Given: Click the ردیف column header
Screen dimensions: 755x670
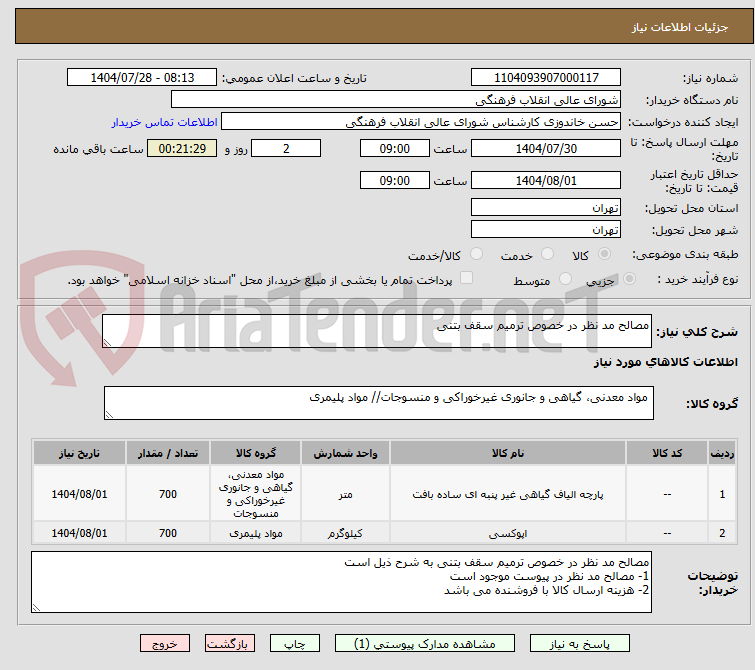Looking at the screenshot, I should (722, 453).
